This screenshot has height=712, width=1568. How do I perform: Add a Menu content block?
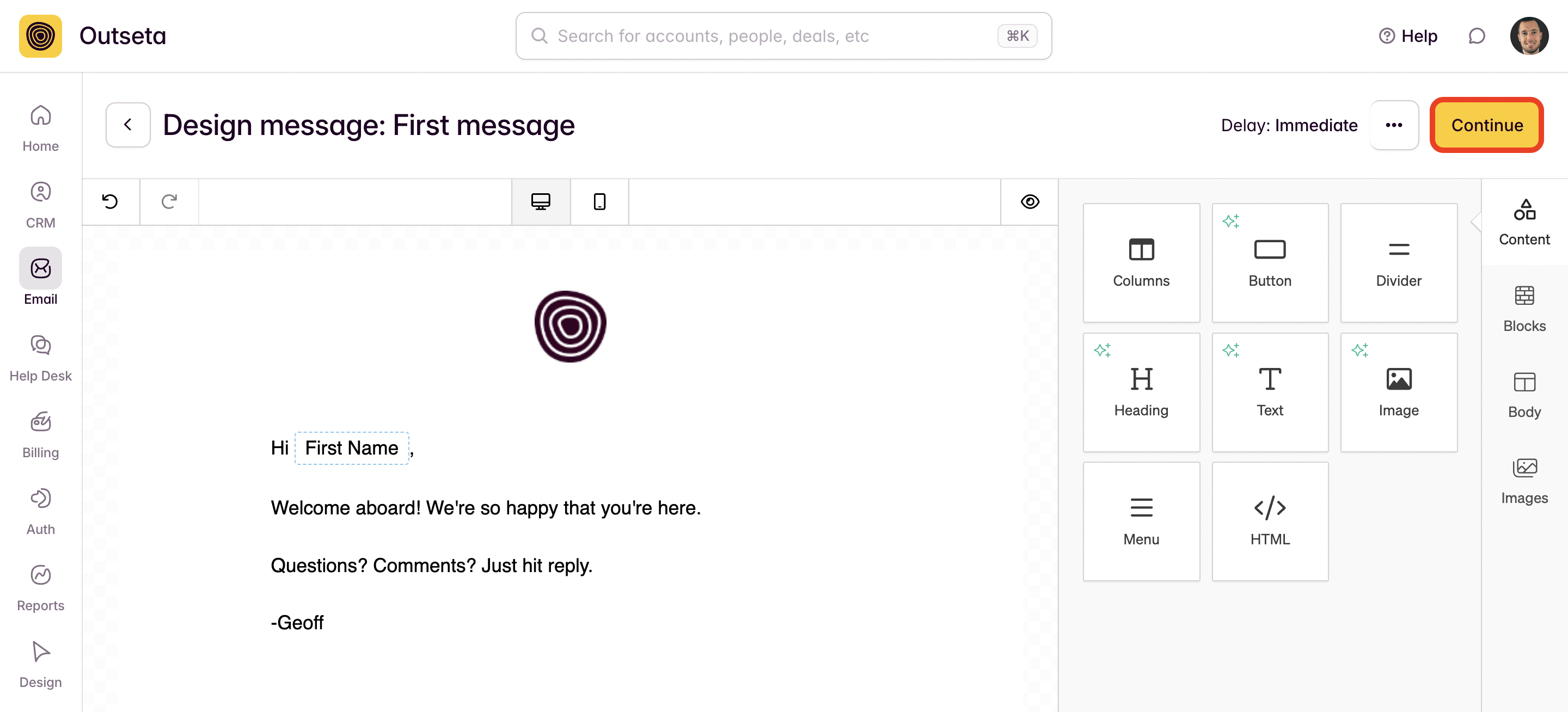tap(1141, 521)
